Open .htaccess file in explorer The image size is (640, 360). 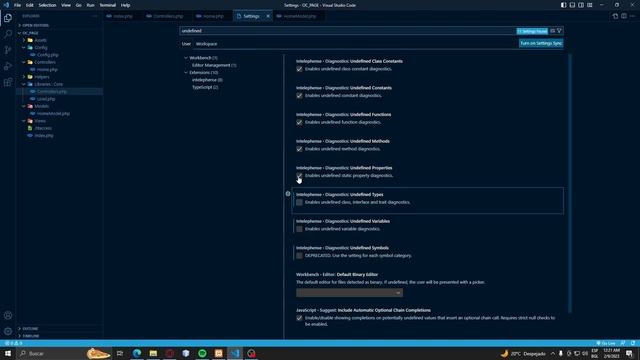tap(43, 128)
